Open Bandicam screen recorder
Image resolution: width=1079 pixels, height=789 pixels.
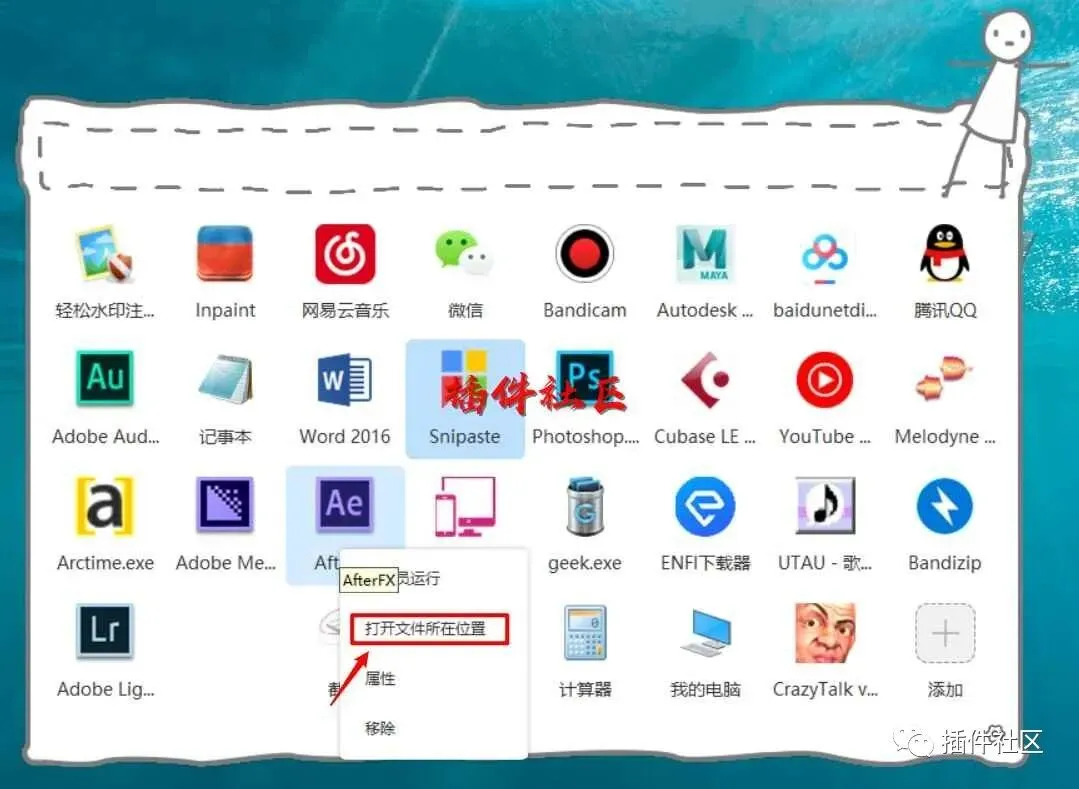(584, 254)
